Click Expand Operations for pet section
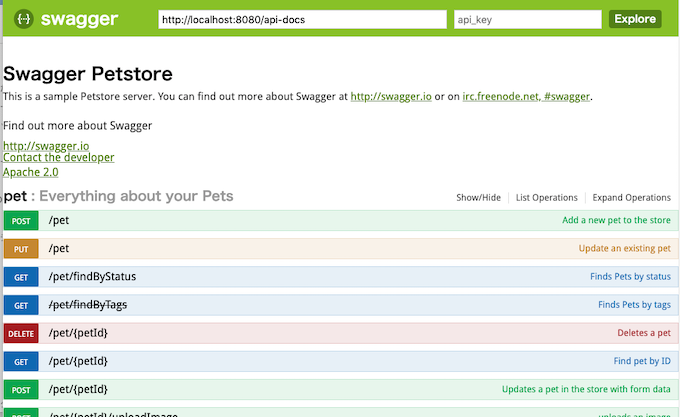The height and width of the screenshot is (417, 680). point(631,198)
